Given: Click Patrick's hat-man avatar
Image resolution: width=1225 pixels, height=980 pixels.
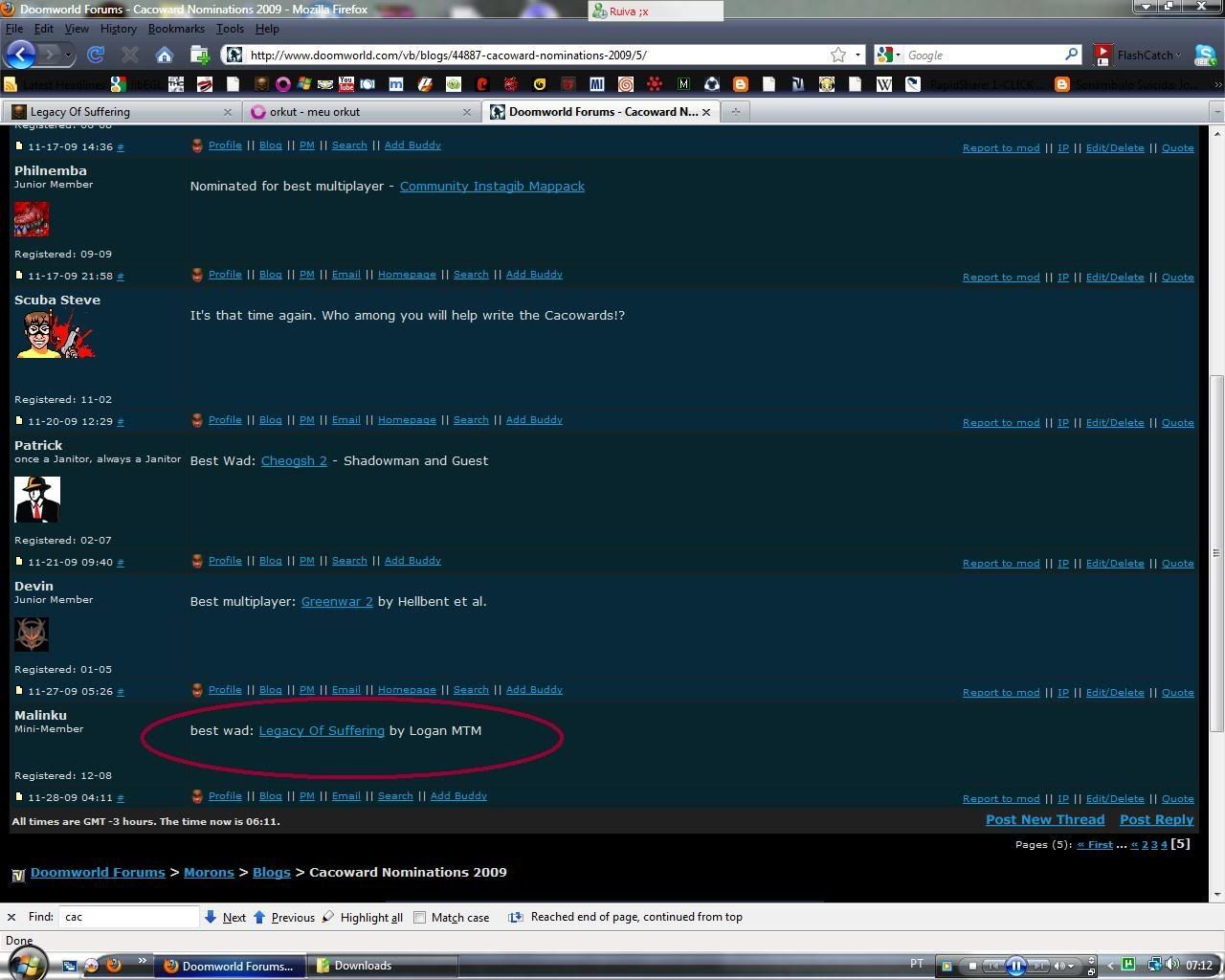Looking at the screenshot, I should tap(37, 499).
